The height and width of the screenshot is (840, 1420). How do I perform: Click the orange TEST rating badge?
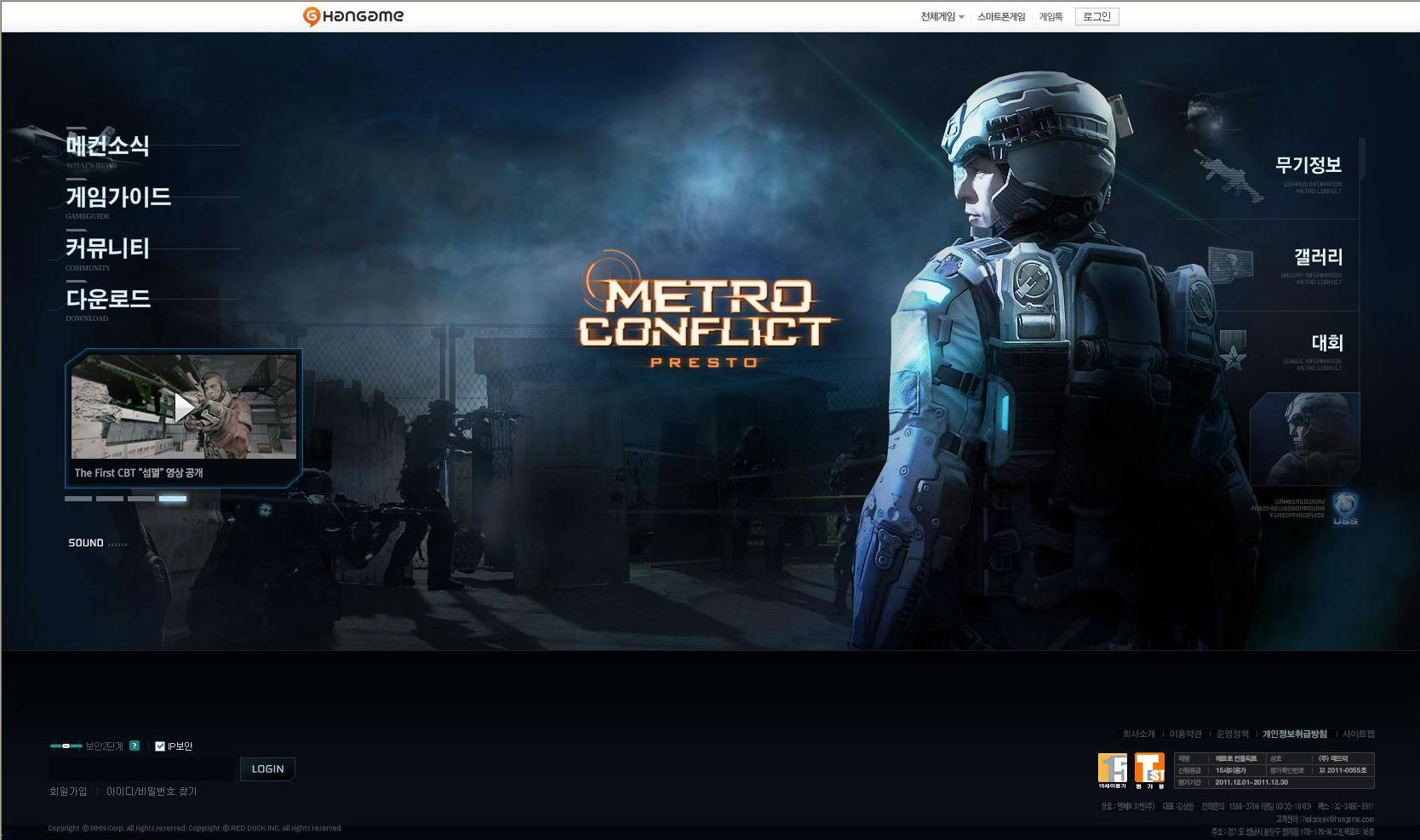pyautogui.click(x=1149, y=769)
